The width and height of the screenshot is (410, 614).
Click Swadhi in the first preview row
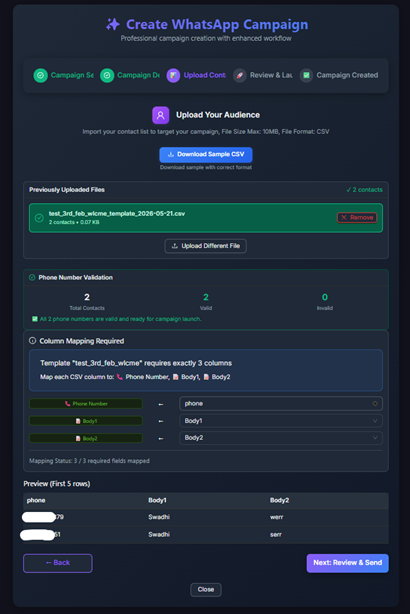pos(159,517)
